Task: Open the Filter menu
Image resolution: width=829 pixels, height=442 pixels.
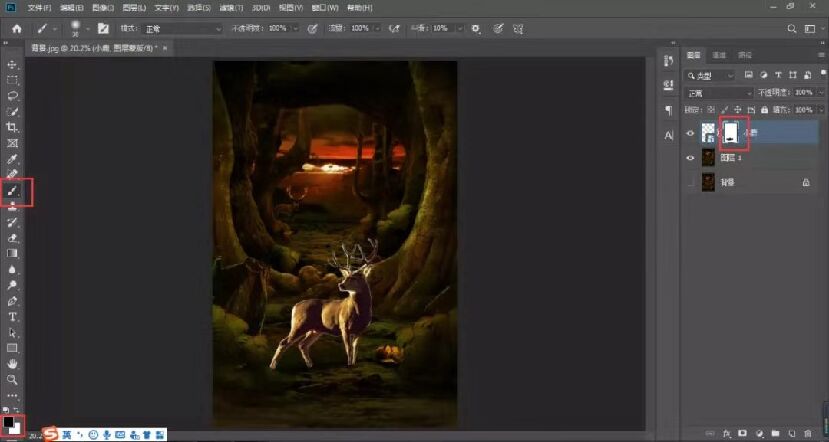Action: [231, 8]
